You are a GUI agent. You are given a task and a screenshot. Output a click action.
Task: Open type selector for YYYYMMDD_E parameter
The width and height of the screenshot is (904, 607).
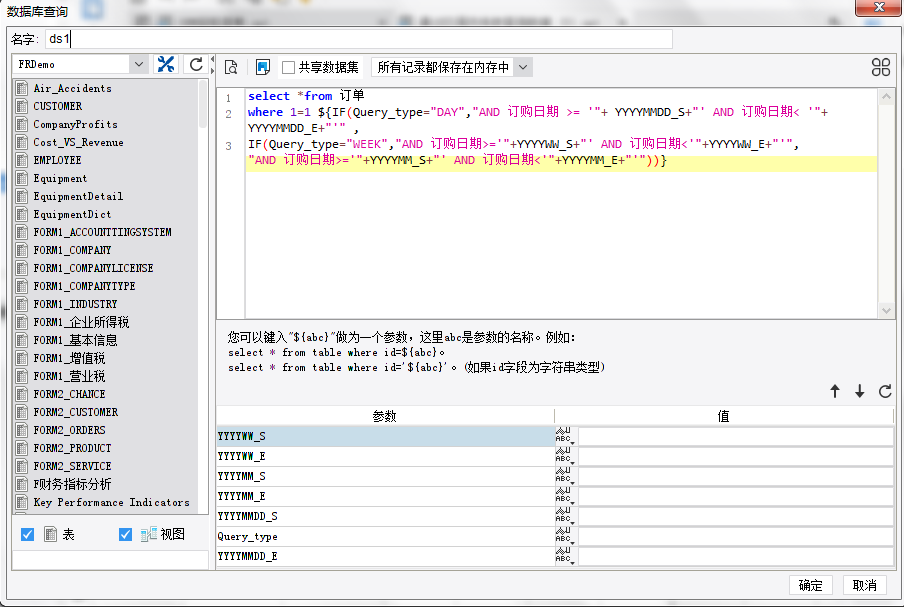566,556
